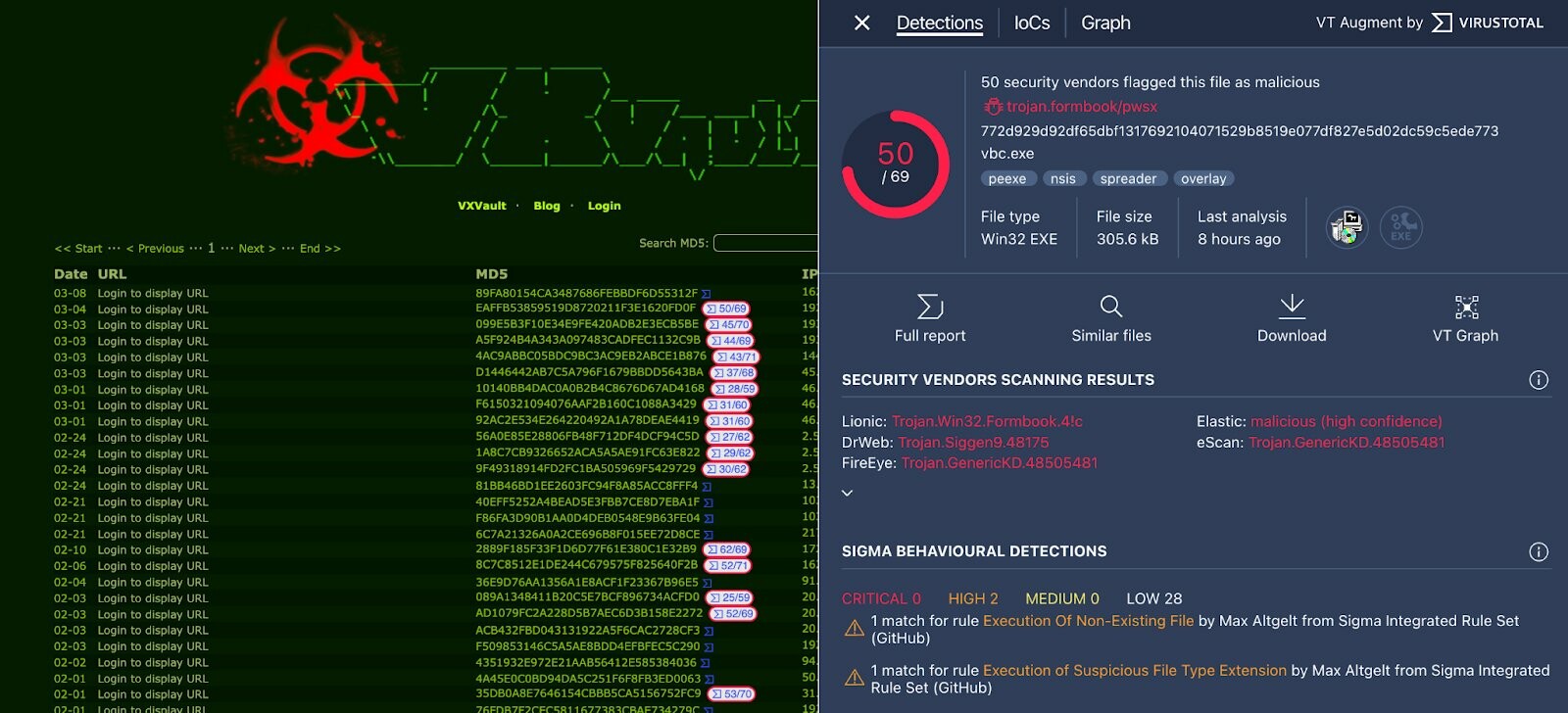
Task: Filter Sigma detections by LOW 28
Action: 1154,598
